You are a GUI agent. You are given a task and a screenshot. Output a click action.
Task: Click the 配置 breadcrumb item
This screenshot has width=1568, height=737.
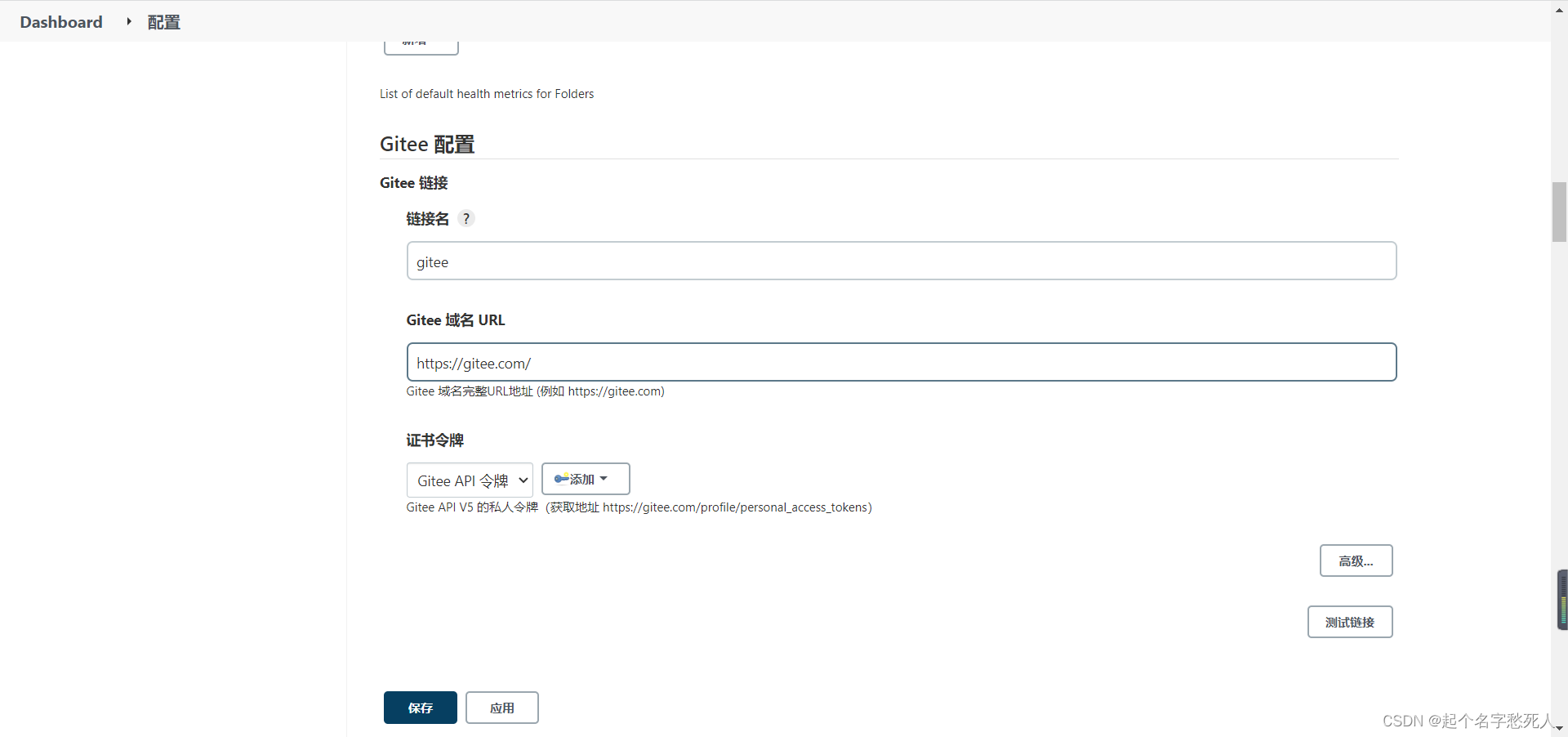click(164, 22)
